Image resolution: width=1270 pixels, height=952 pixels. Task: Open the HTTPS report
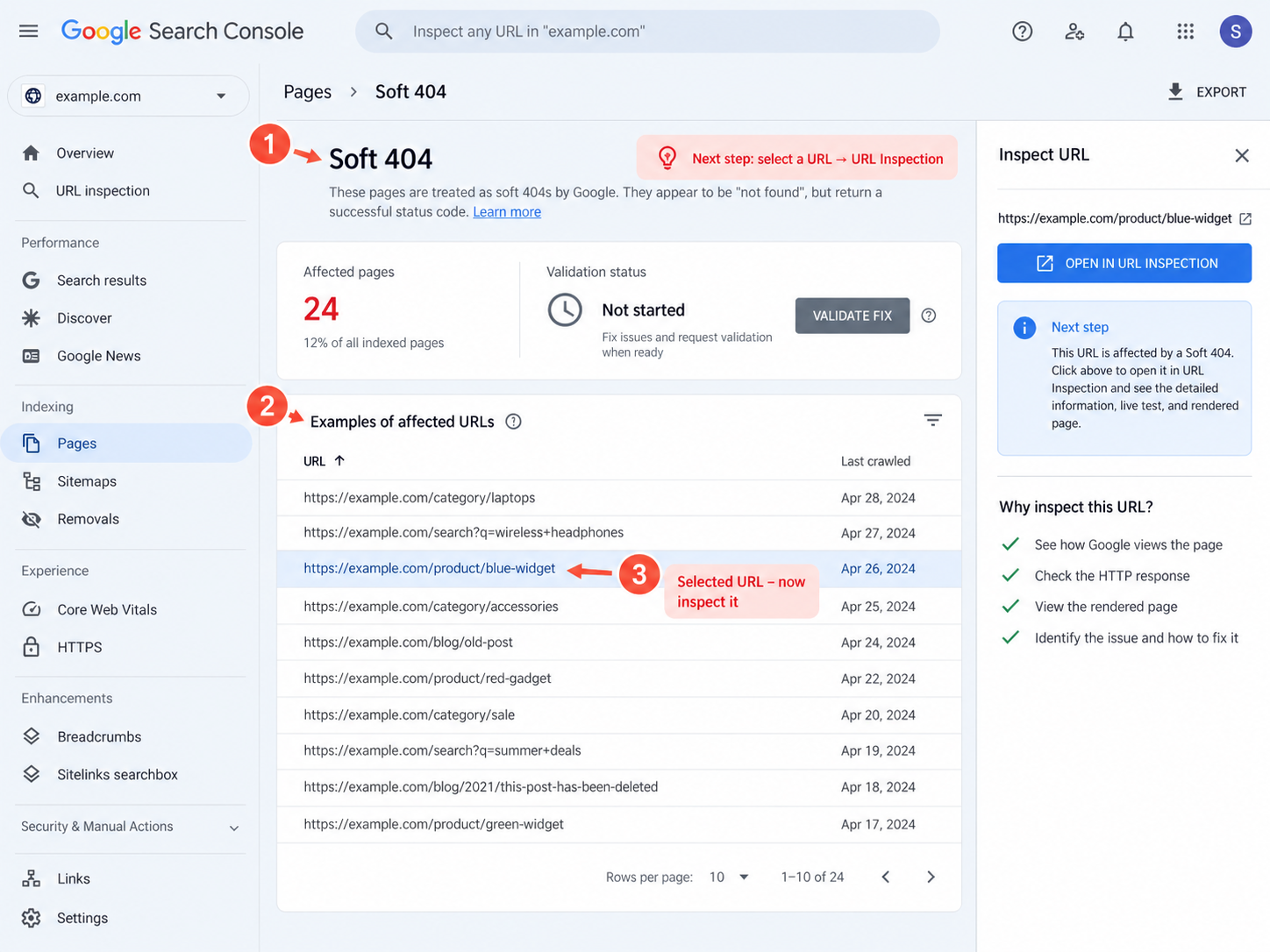[79, 648]
